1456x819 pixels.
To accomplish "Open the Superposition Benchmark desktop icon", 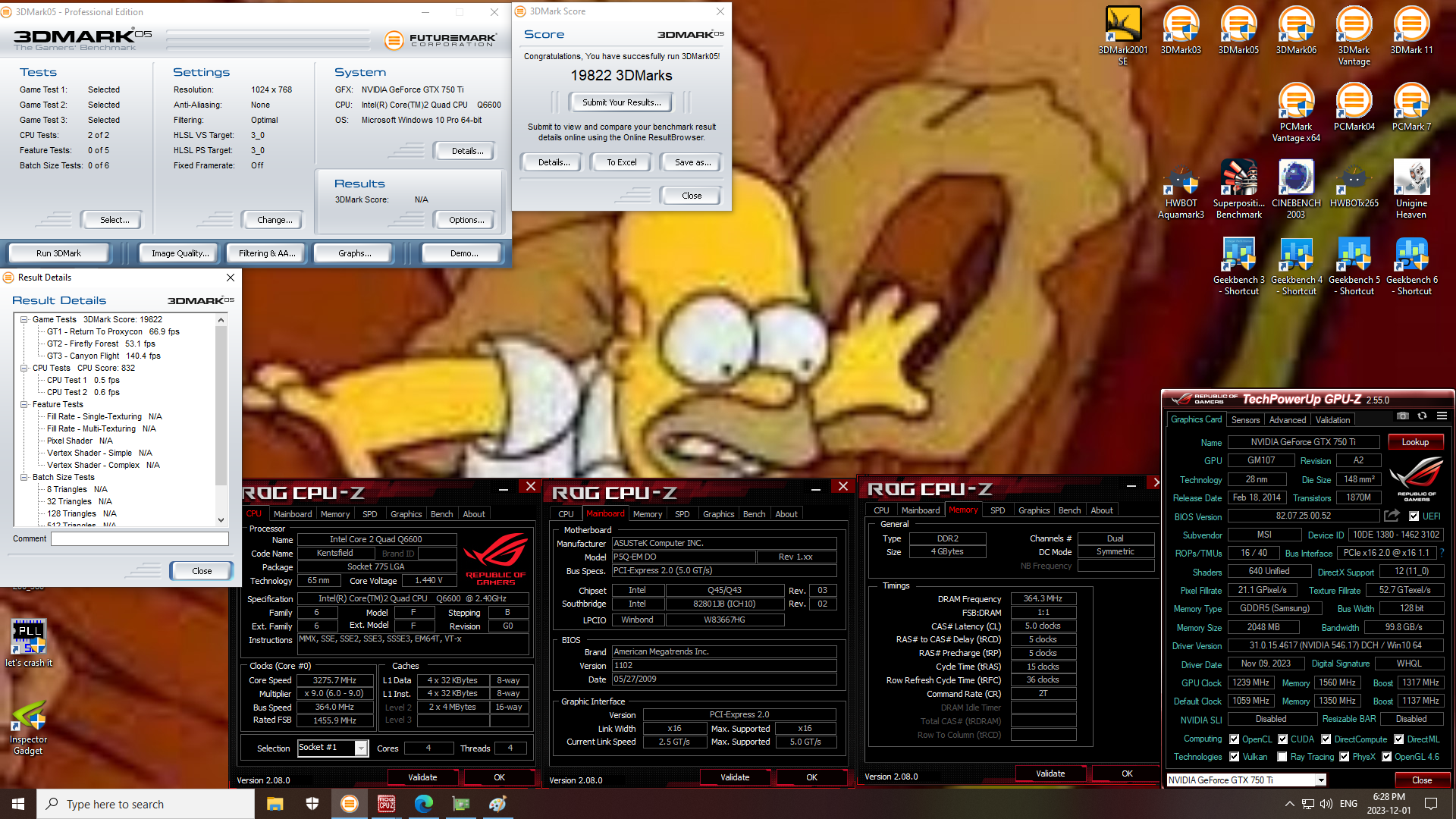I will click(x=1238, y=190).
